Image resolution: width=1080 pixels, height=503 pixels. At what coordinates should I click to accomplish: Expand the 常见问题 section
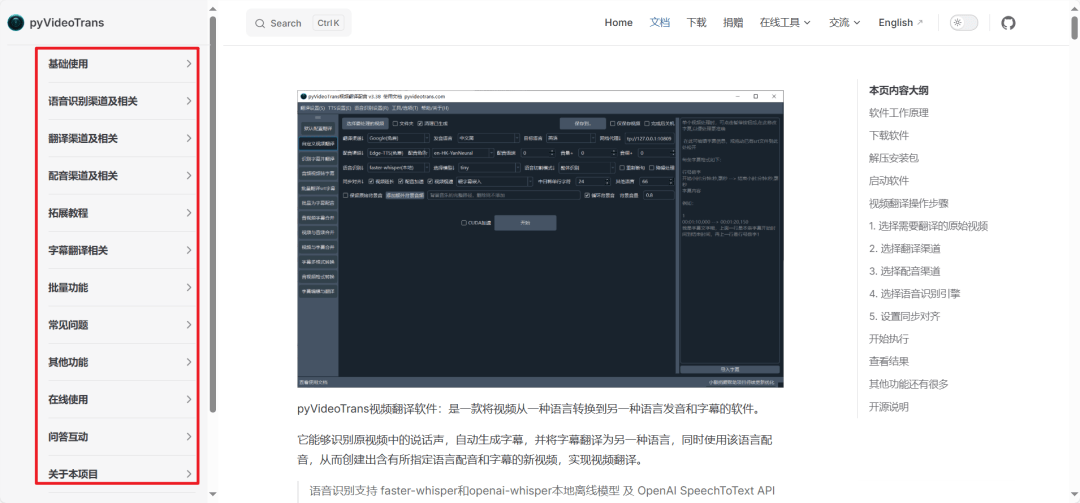pyautogui.click(x=120, y=325)
